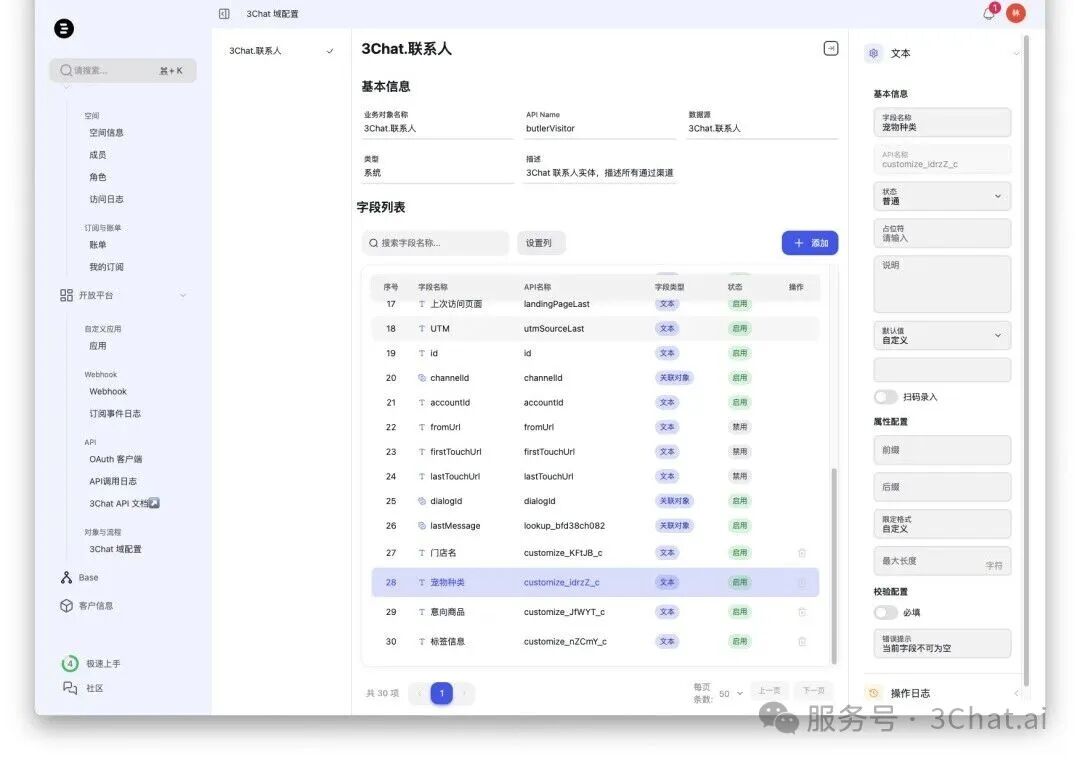Collapse sidebar via top panel icon

coord(225,14)
